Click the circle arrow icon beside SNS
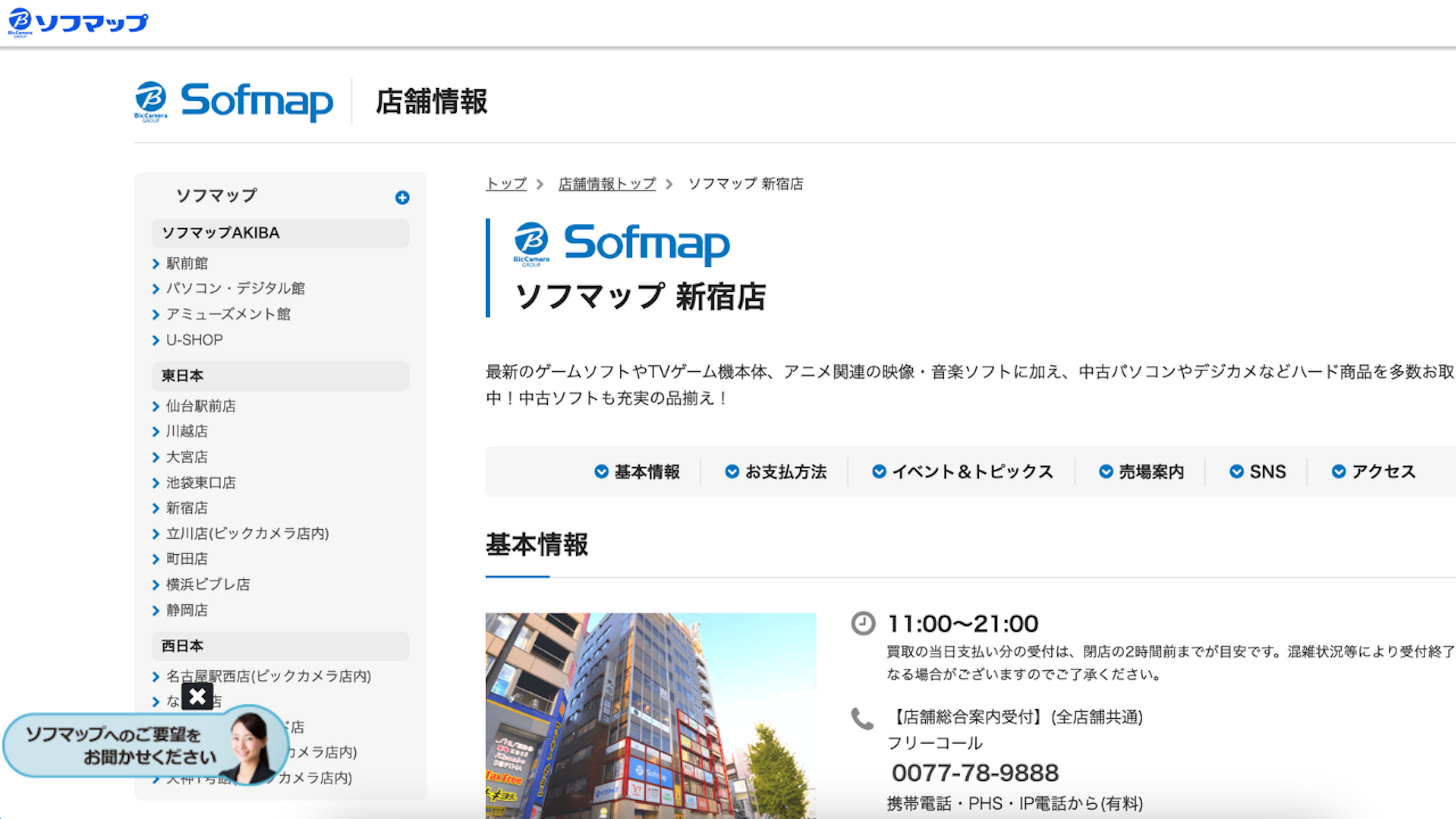1456x819 pixels. pos(1236,471)
